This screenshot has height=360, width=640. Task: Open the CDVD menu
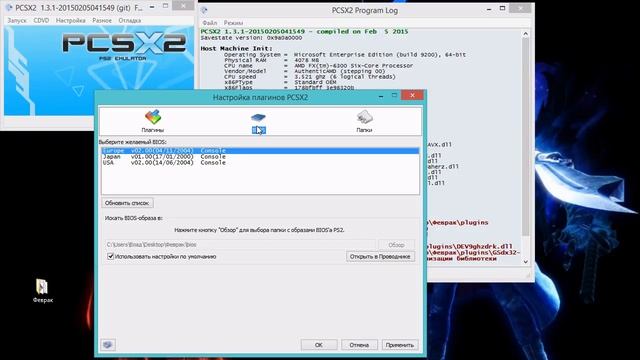coord(41,20)
